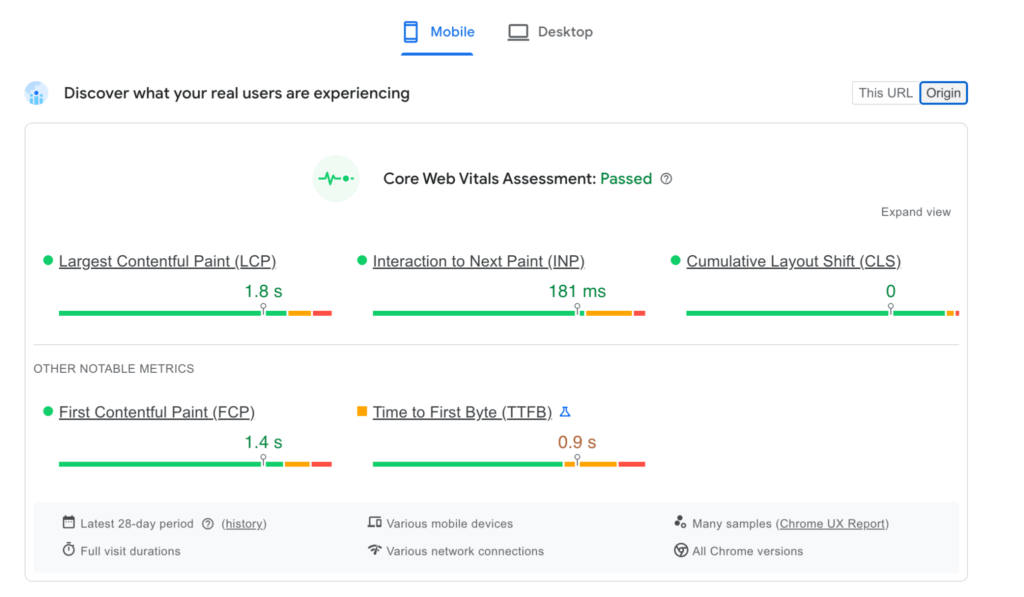1024x597 pixels.
Task: Click the green dot beside FCP
Action: [x=48, y=411]
